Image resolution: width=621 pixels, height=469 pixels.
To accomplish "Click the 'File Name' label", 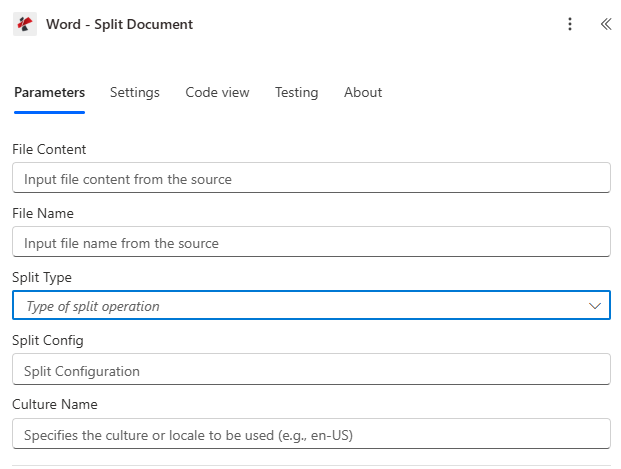I will [43, 214].
